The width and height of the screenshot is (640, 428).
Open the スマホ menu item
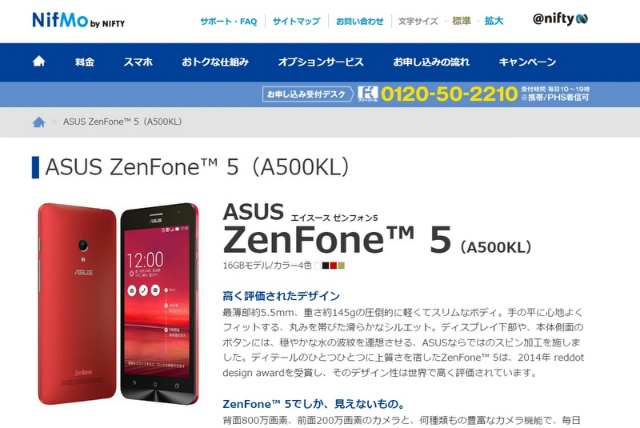pyautogui.click(x=138, y=62)
